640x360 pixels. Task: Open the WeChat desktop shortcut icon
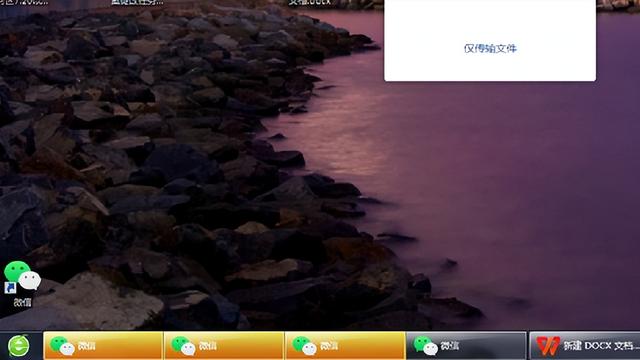(22, 277)
